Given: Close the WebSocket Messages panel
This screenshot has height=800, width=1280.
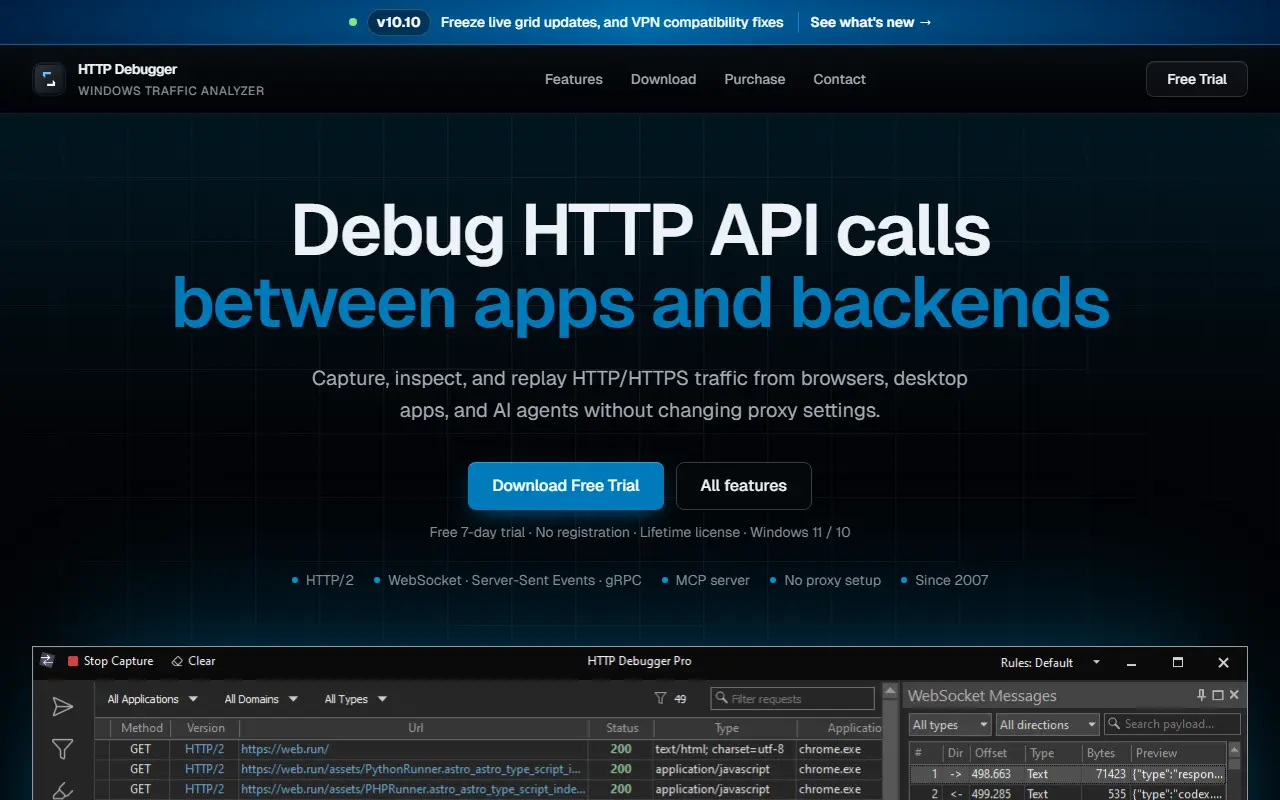Looking at the screenshot, I should 1234,695.
